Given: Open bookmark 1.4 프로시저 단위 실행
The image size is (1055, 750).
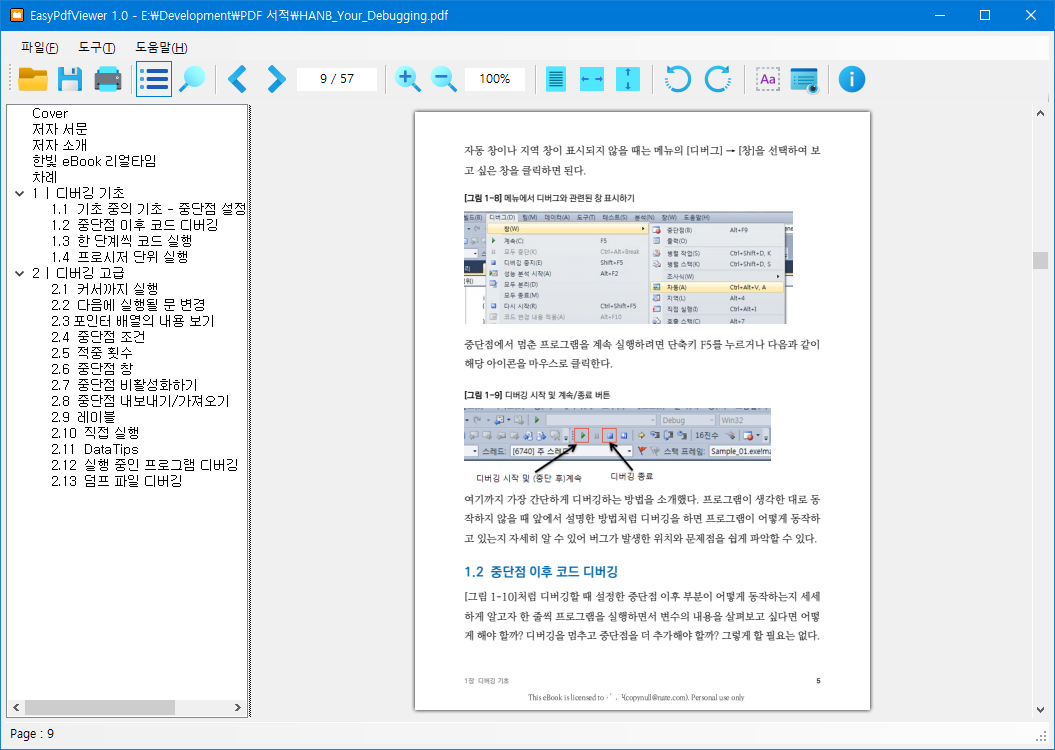Looking at the screenshot, I should coord(120,257).
